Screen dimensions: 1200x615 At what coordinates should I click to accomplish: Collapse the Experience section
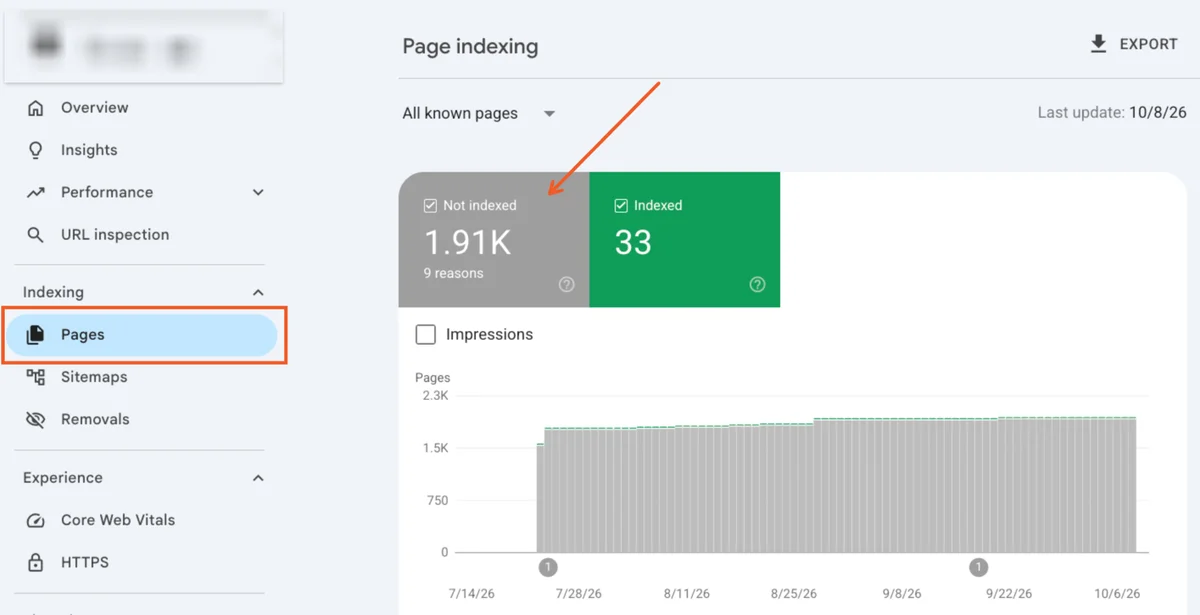click(x=258, y=478)
